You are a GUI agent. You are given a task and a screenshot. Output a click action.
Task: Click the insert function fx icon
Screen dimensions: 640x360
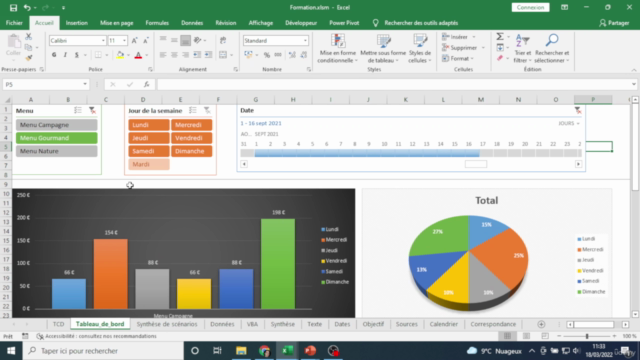(x=146, y=84)
